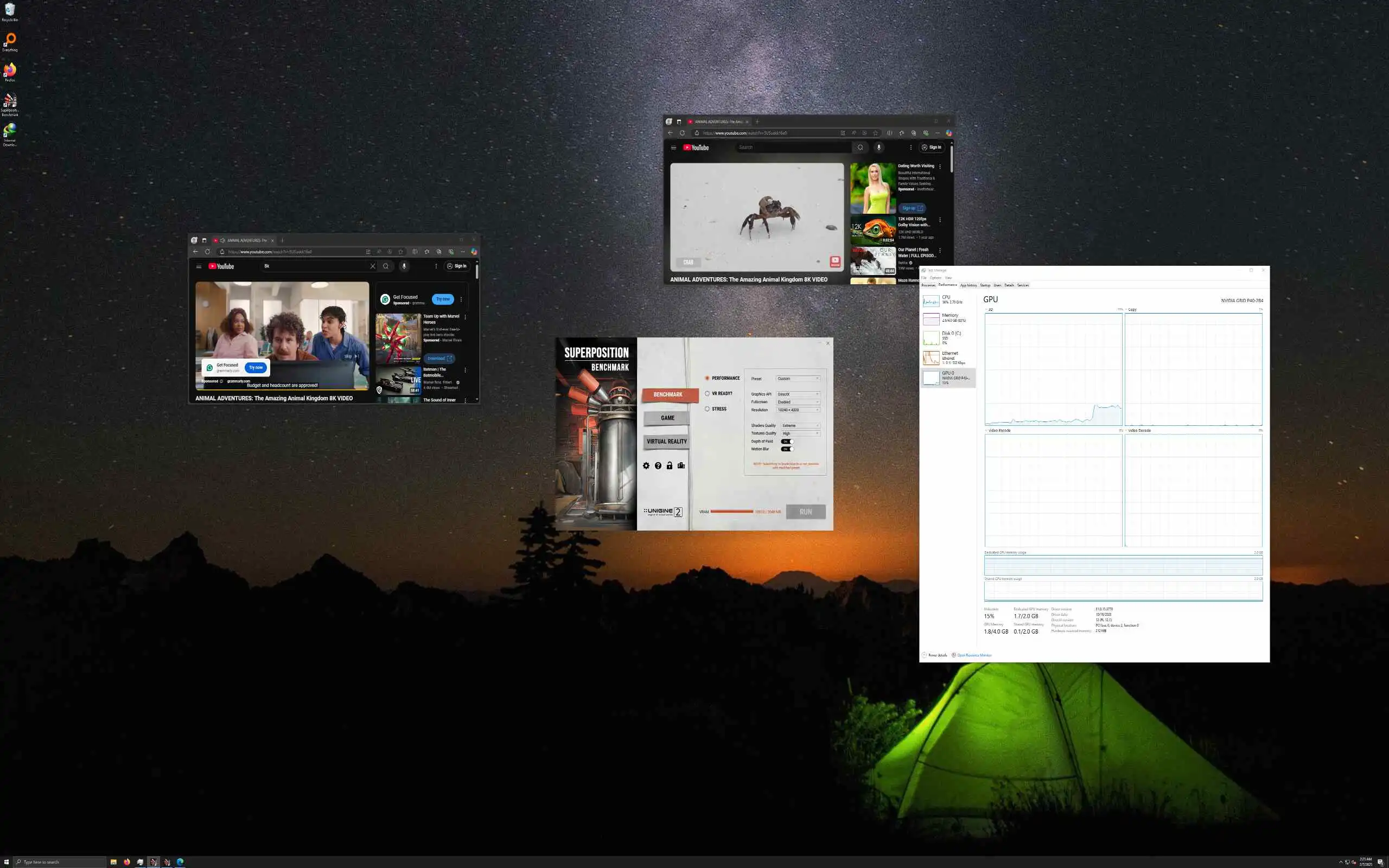Open the Resolution dropdown
This screenshot has height=868, width=1389.
pos(798,410)
